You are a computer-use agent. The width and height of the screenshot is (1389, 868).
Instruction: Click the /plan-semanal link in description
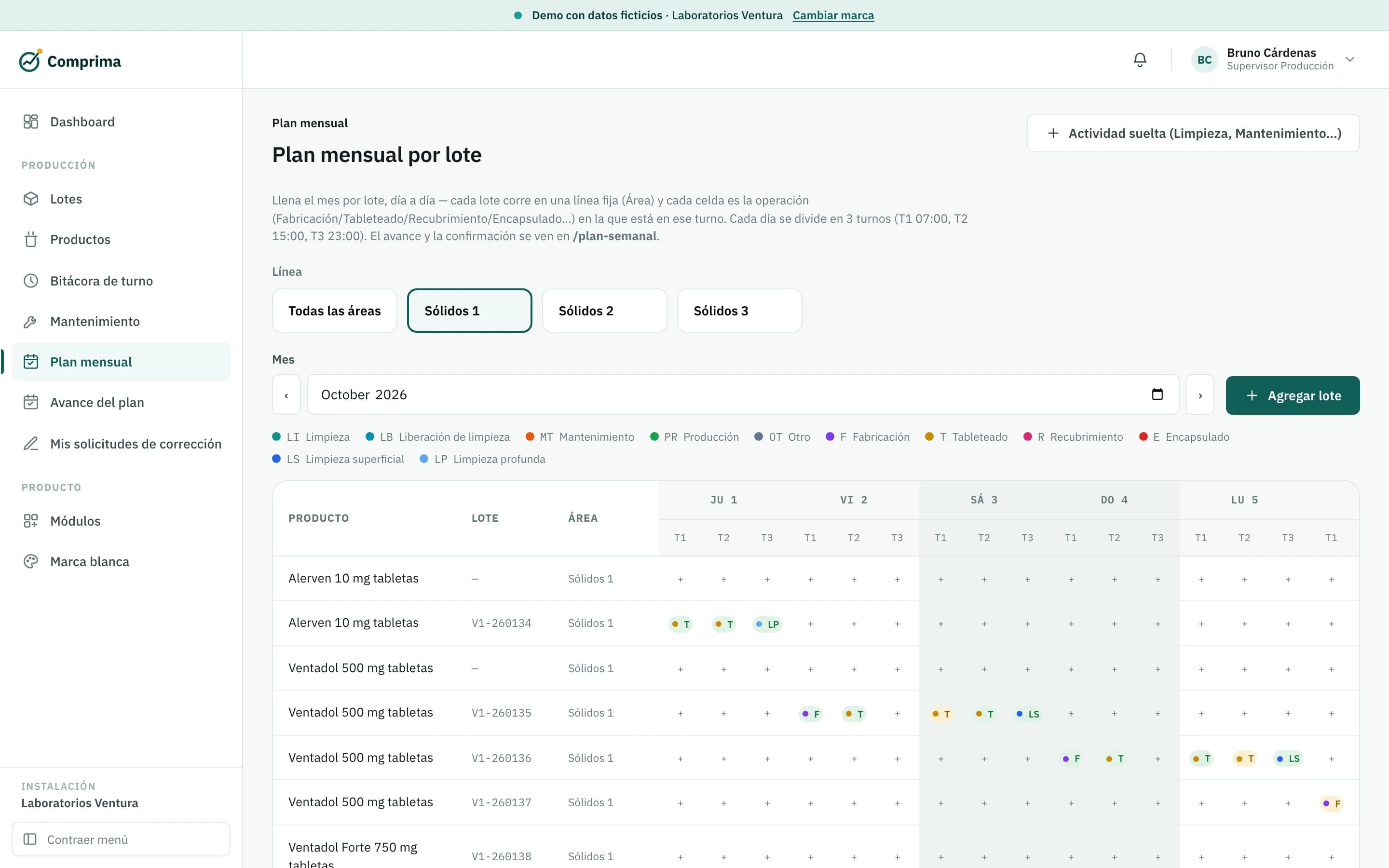point(614,236)
